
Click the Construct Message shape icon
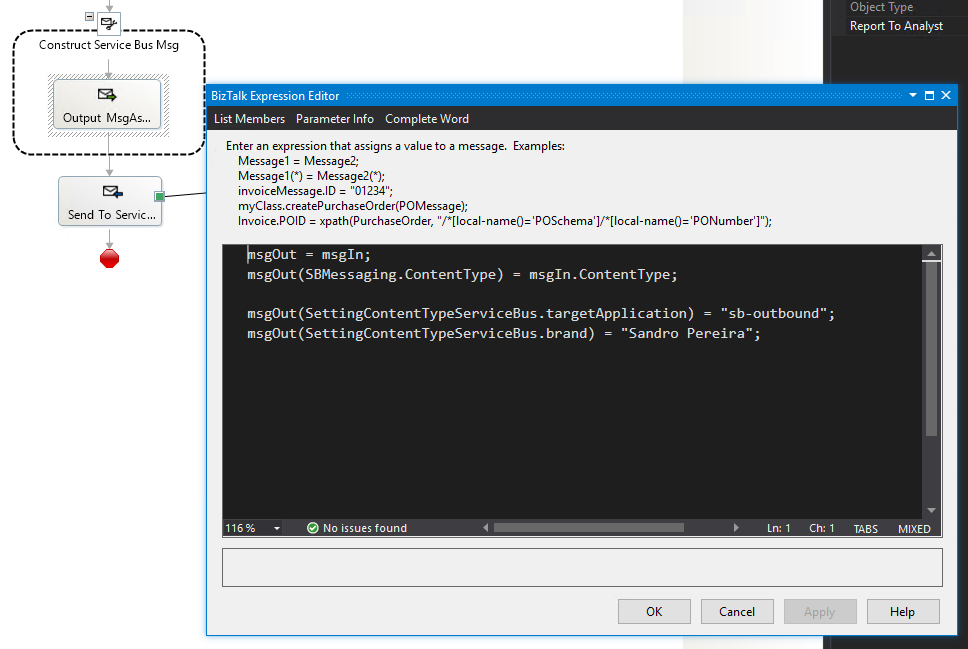coord(109,20)
